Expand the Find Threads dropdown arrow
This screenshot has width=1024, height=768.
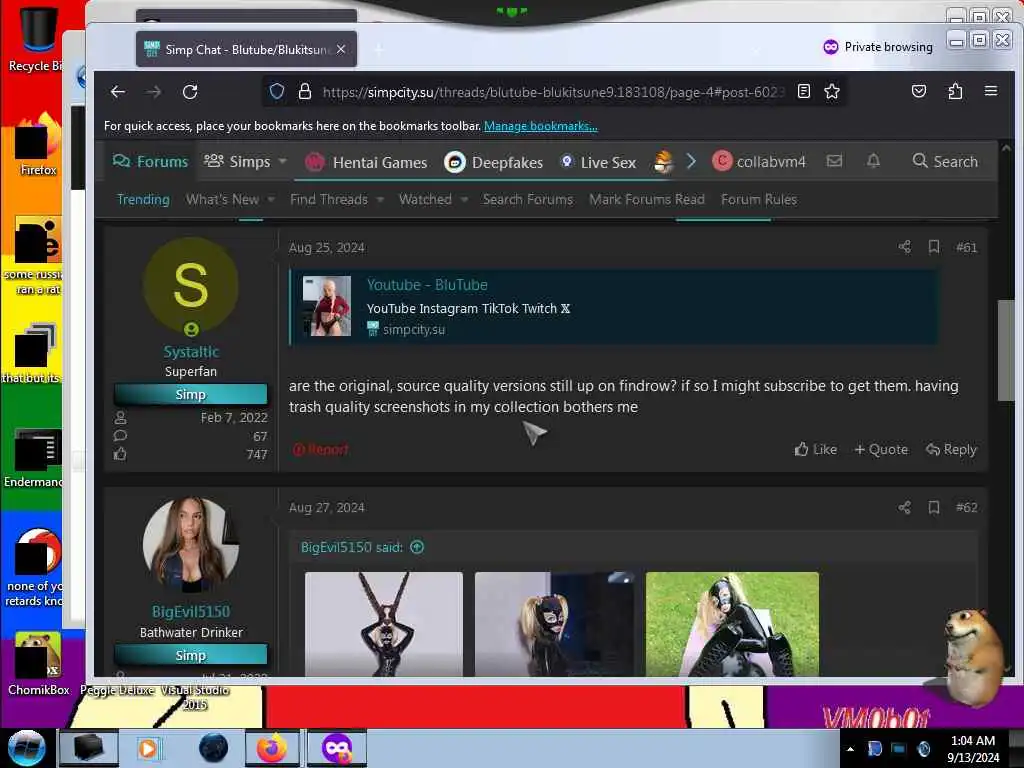click(x=380, y=199)
